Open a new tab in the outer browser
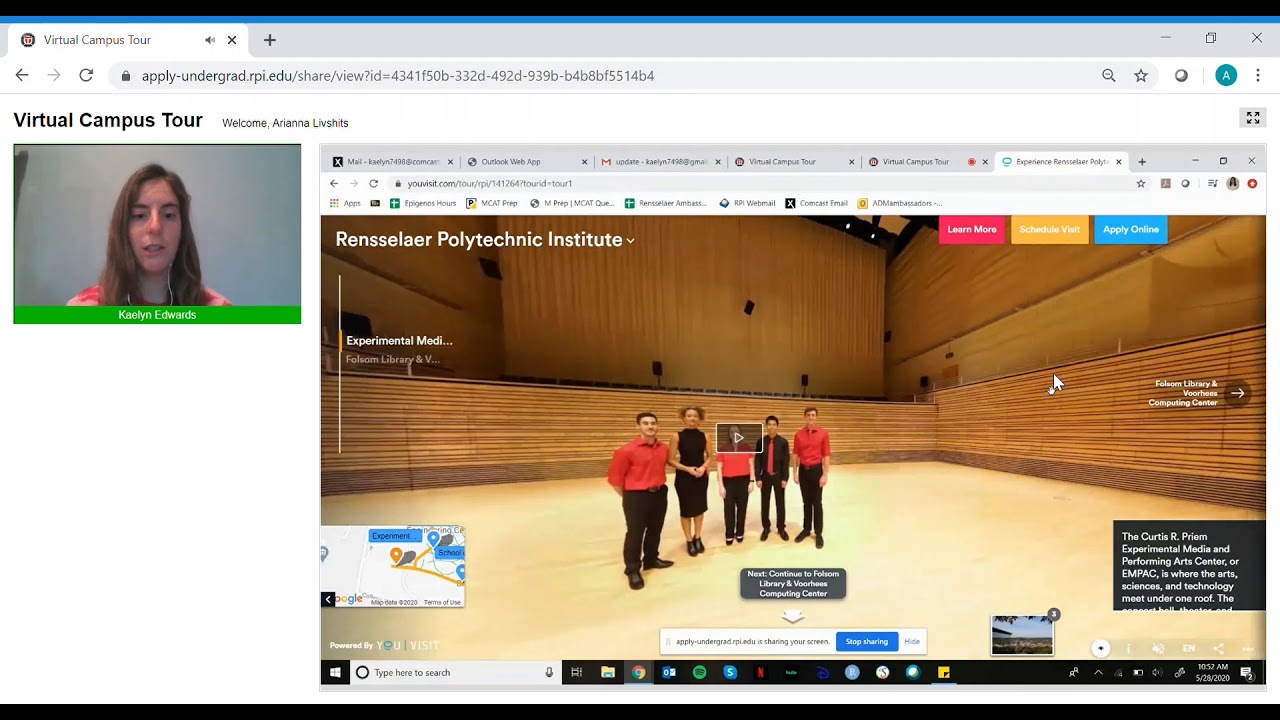Image resolution: width=1280 pixels, height=720 pixels. pyautogui.click(x=269, y=40)
